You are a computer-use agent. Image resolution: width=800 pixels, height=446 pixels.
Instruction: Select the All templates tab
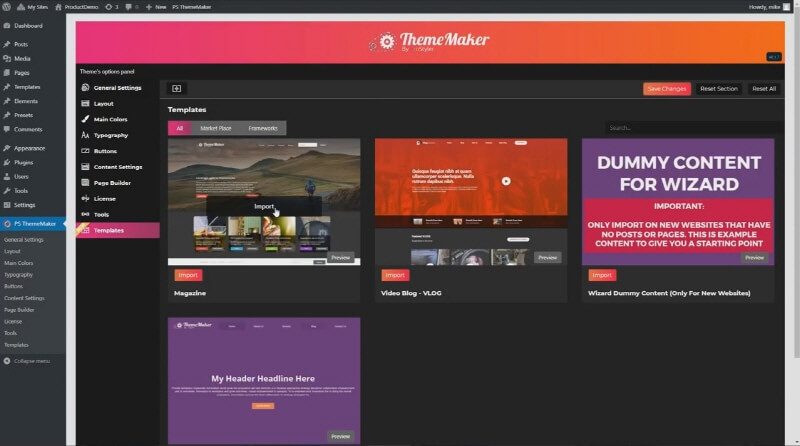point(180,128)
